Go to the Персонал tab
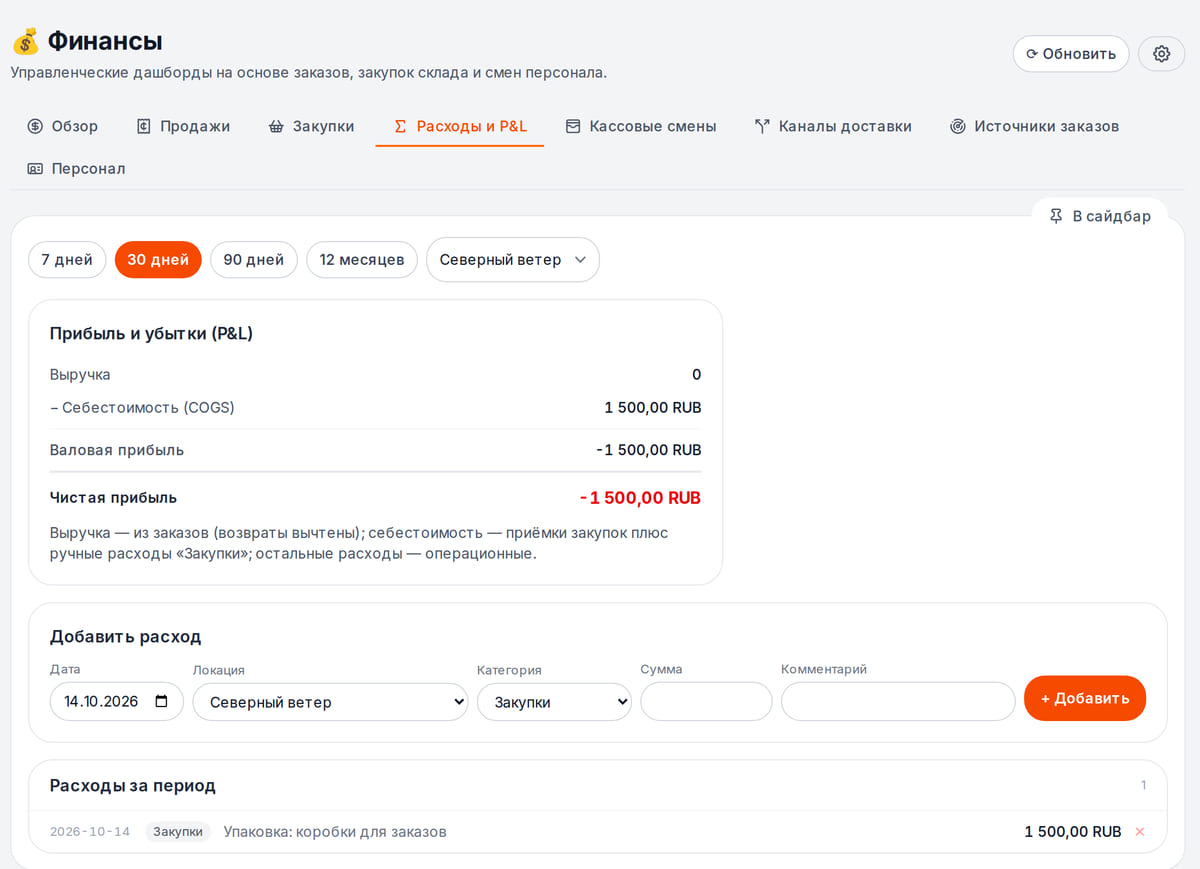This screenshot has width=1200, height=869. click(76, 168)
